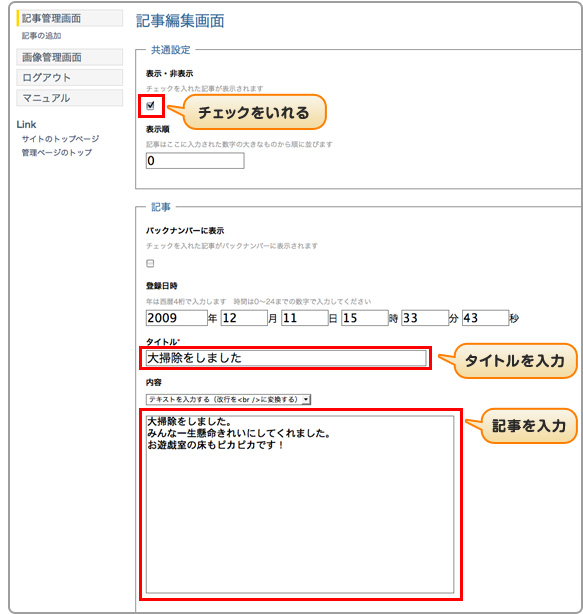583x614 pixels.
Task: Go to サイトのトップページ link
Action: (60, 139)
